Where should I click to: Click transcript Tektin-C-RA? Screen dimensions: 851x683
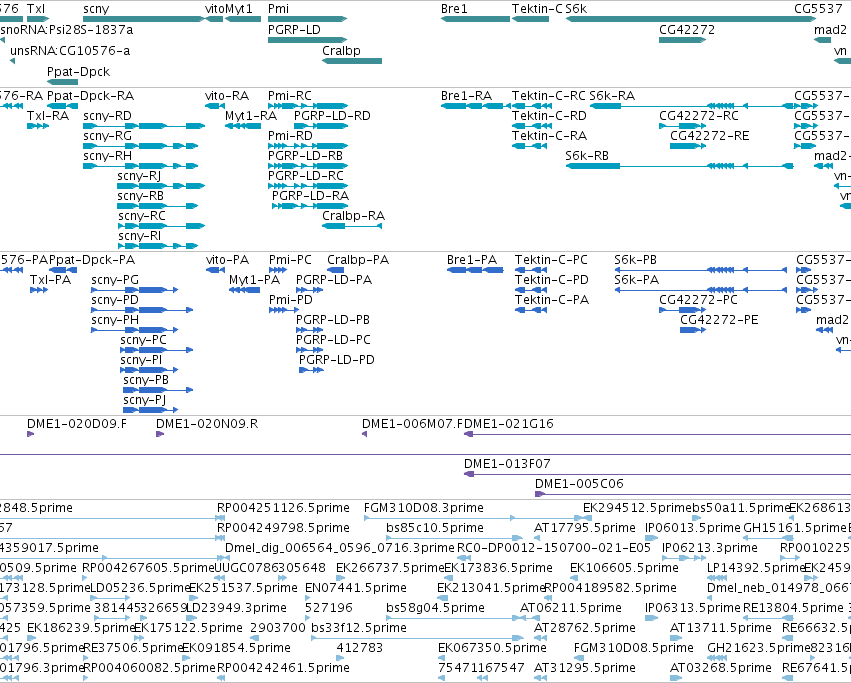click(529, 146)
